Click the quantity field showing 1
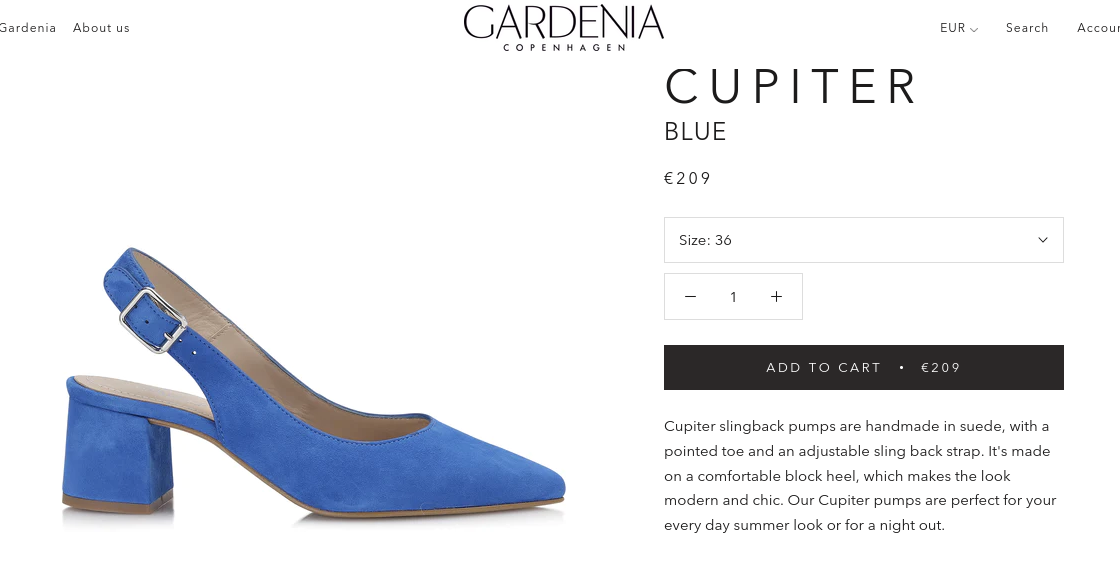The height and width of the screenshot is (562, 1120). pos(733,296)
